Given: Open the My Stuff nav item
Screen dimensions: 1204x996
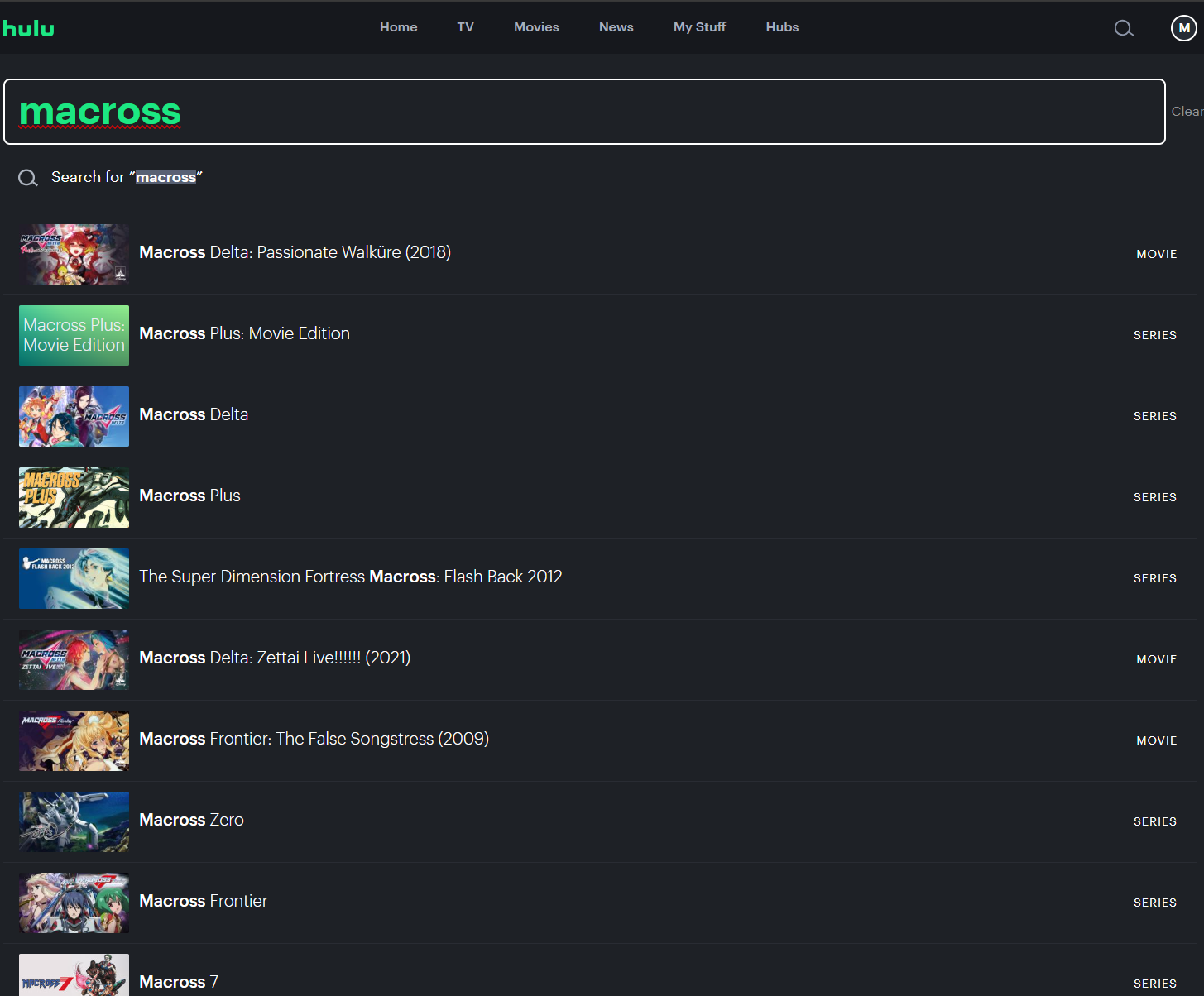Looking at the screenshot, I should (x=699, y=27).
